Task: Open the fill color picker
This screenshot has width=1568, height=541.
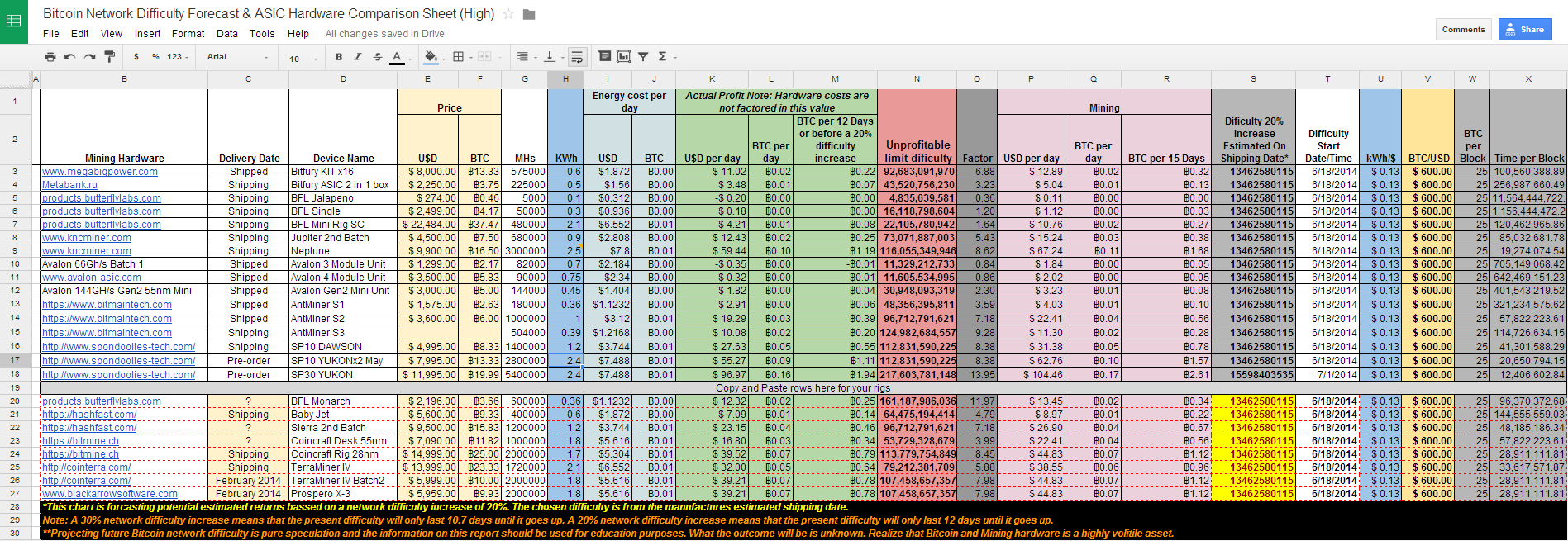Action: click(432, 57)
